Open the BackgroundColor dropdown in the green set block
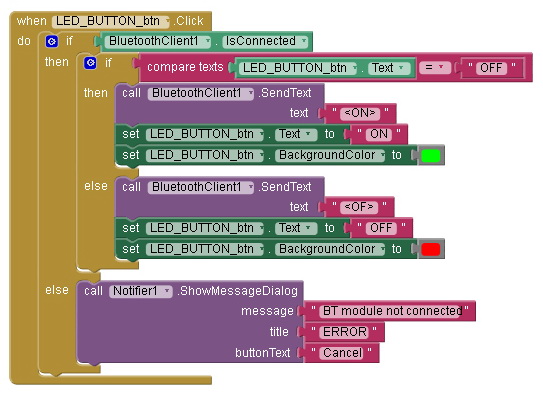The image size is (543, 395). (330, 155)
